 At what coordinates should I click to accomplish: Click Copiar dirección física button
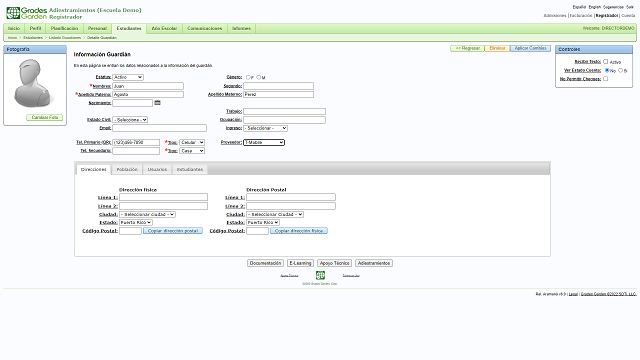pos(299,231)
